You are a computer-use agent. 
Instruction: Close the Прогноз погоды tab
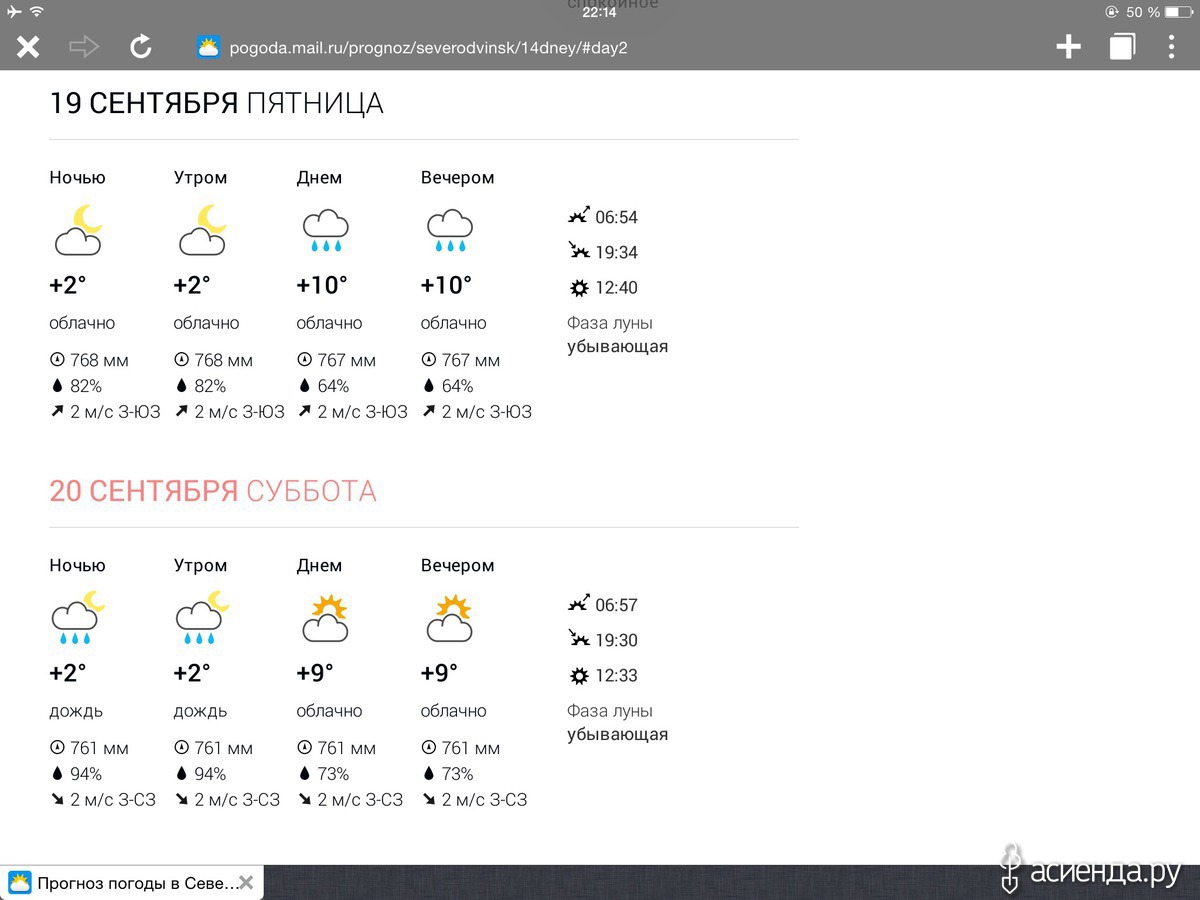point(246,883)
